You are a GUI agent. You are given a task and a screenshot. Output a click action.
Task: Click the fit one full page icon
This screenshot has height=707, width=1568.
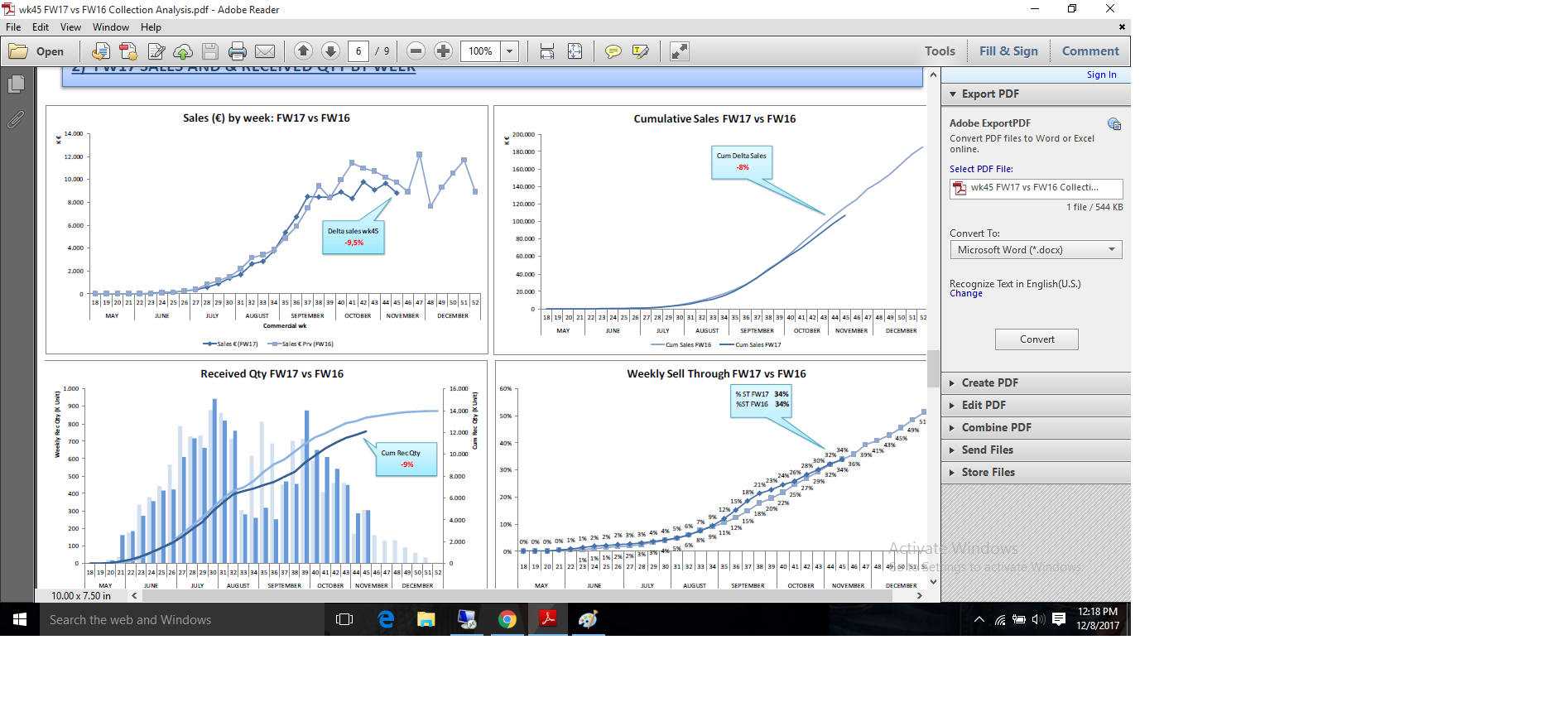(x=575, y=51)
